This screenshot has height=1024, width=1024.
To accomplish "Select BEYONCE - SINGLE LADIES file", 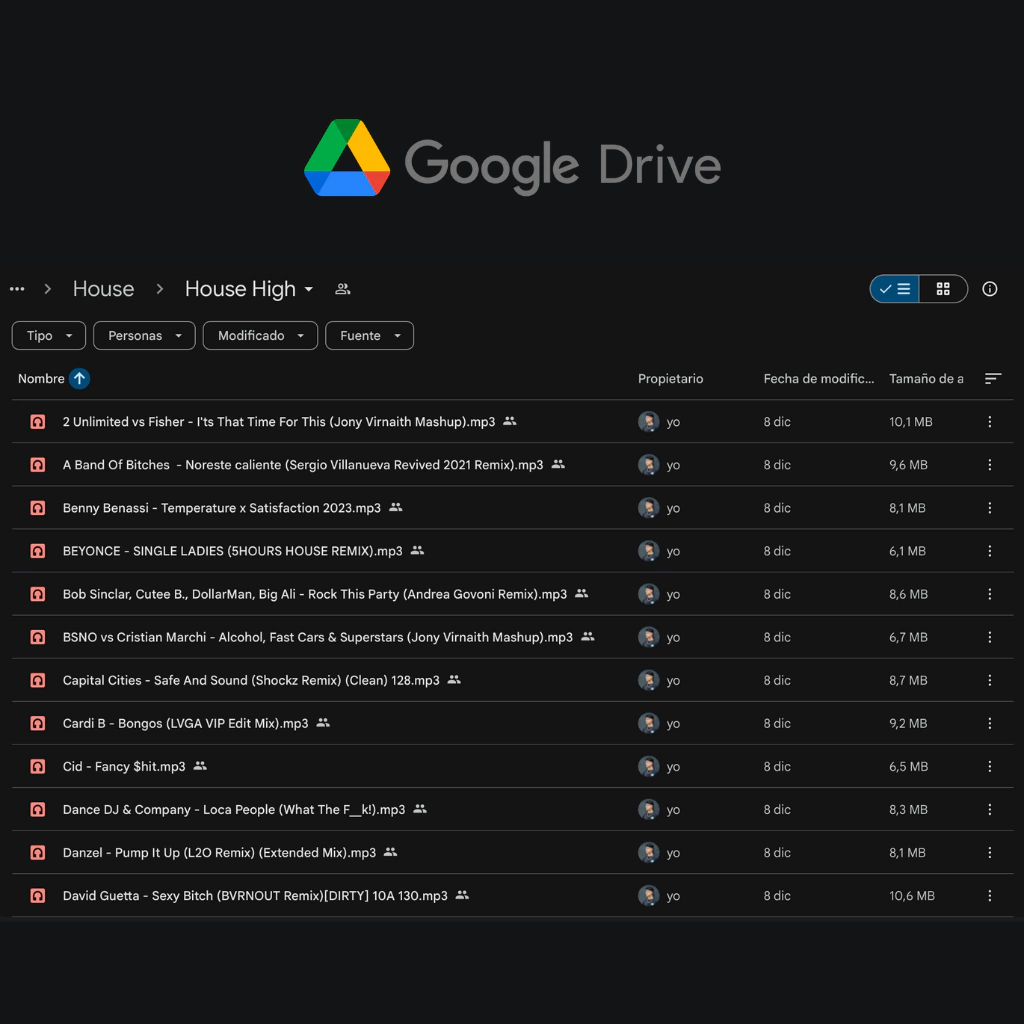I will click(232, 551).
